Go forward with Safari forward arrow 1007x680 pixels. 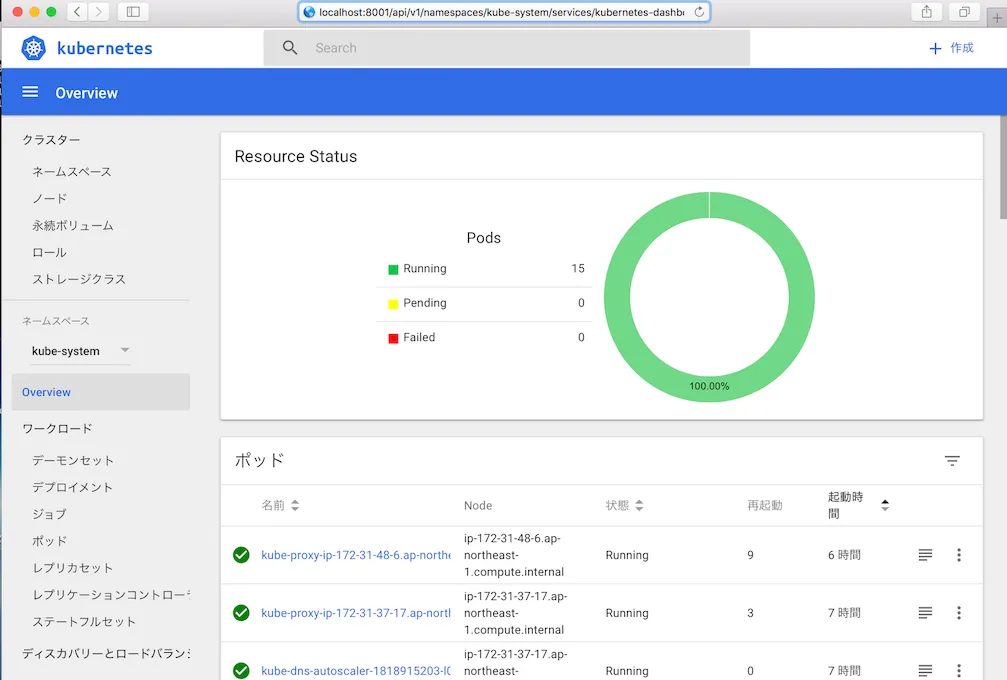98,12
